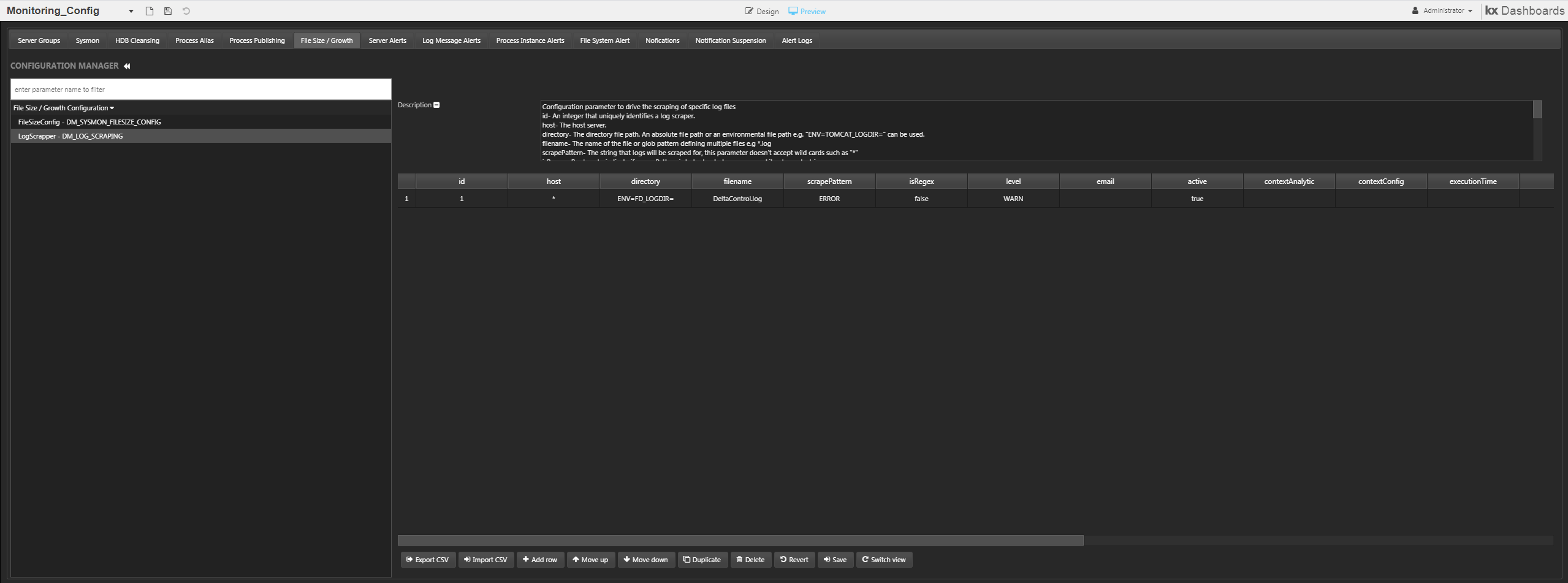Open the Notification Suspension tab
The image size is (1568, 583).
coord(730,40)
